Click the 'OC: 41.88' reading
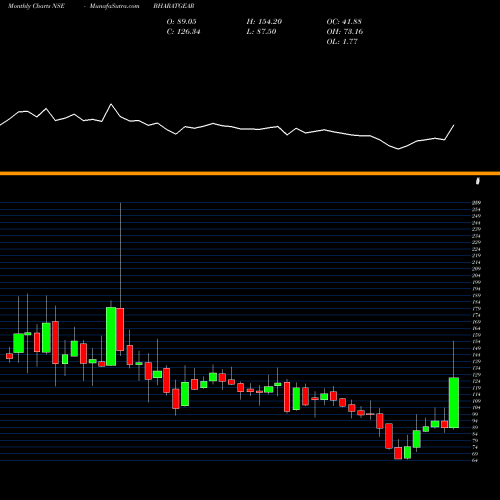Screen dimensions: 500x500 tap(344, 22)
